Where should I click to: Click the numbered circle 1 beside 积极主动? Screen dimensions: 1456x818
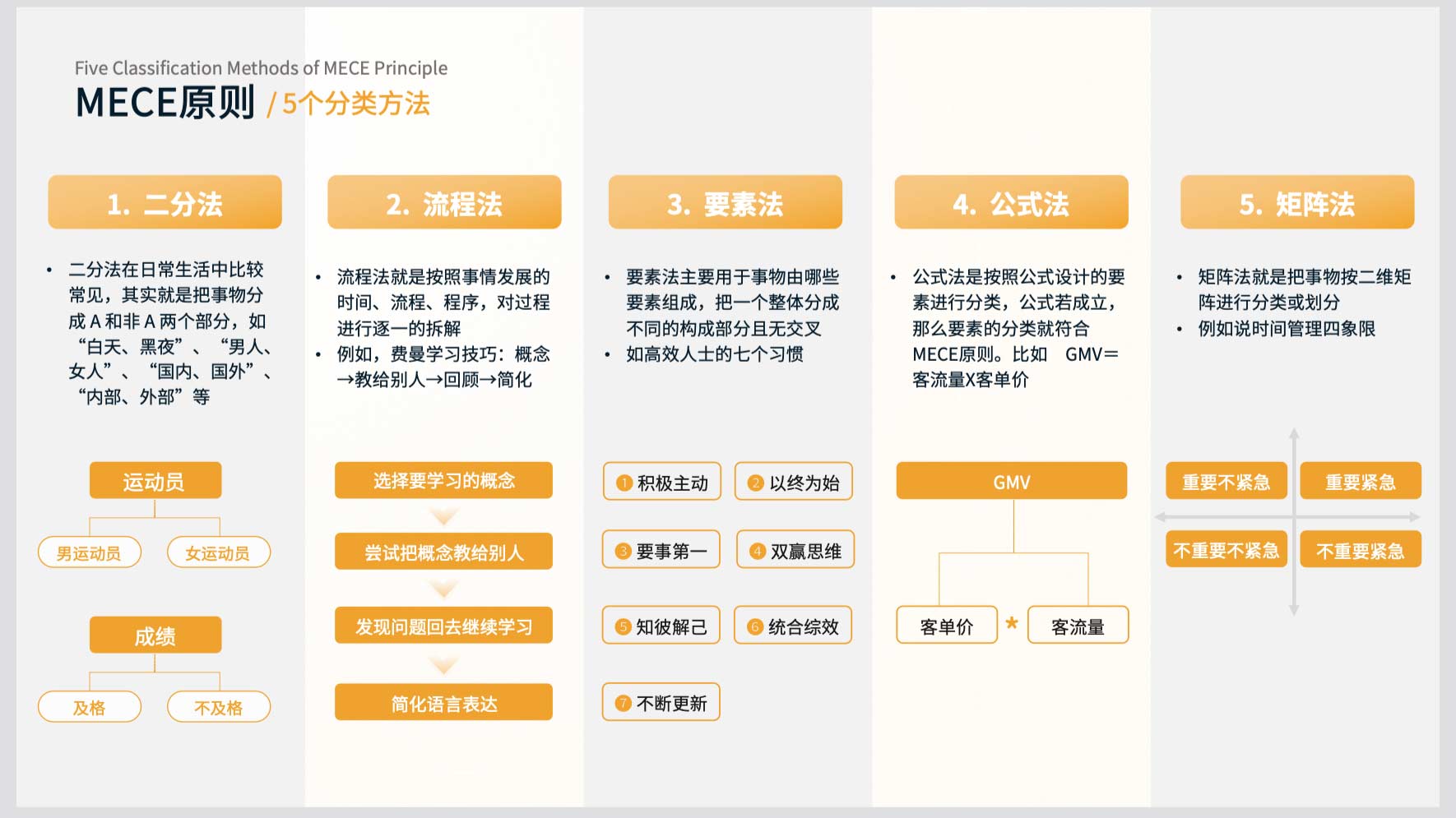(624, 483)
